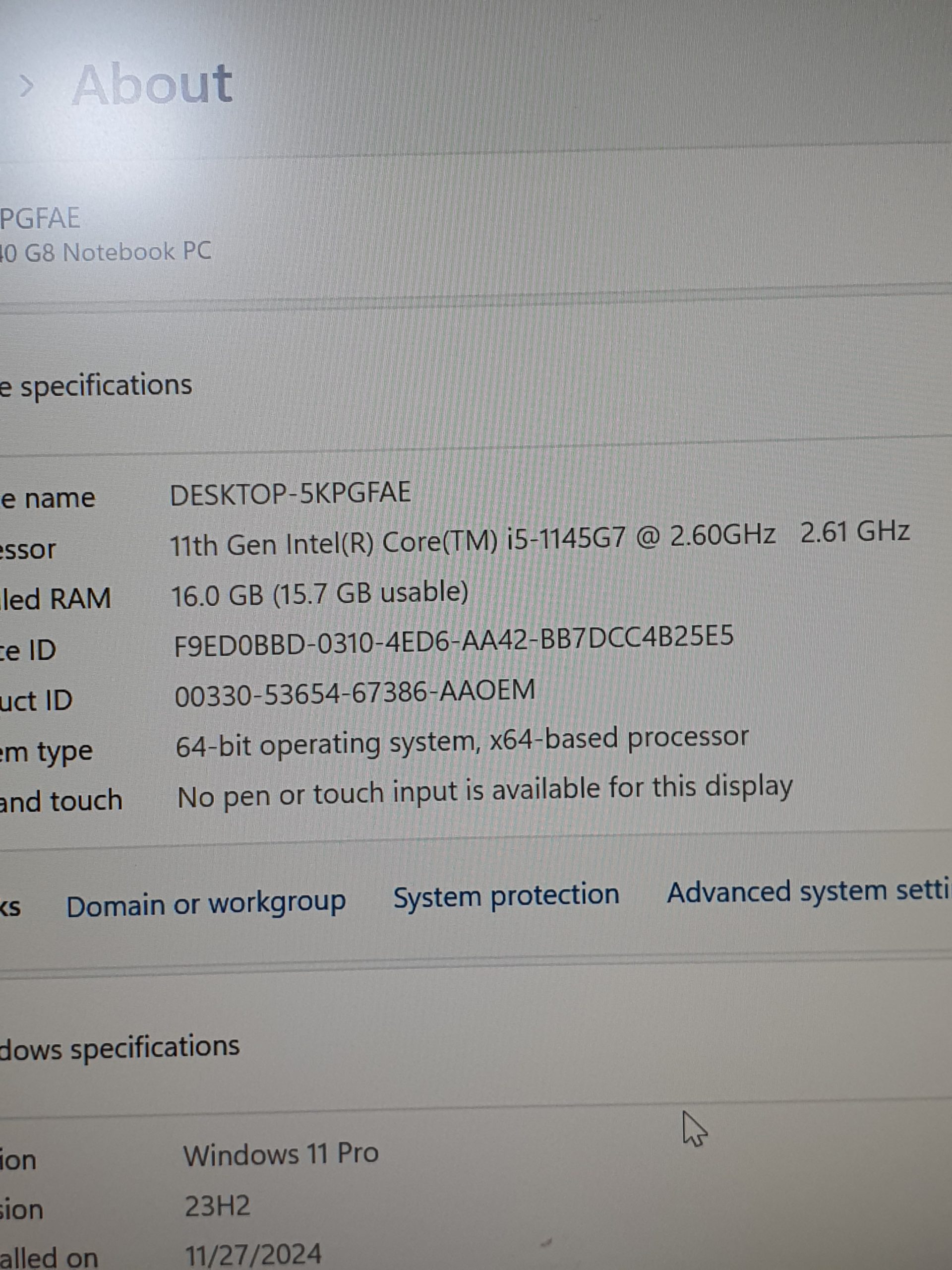This screenshot has width=952, height=1270.
Task: Click the system type label
Action: (46, 752)
